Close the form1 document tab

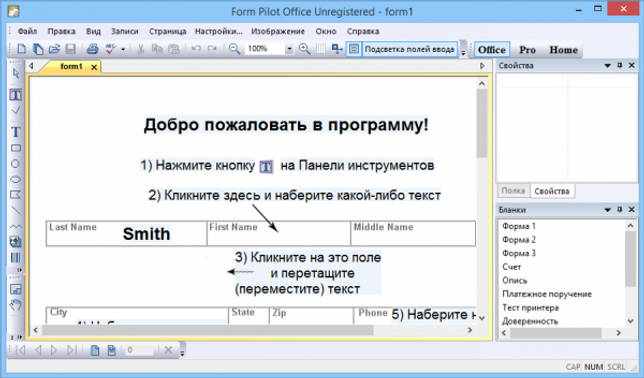tap(94, 67)
